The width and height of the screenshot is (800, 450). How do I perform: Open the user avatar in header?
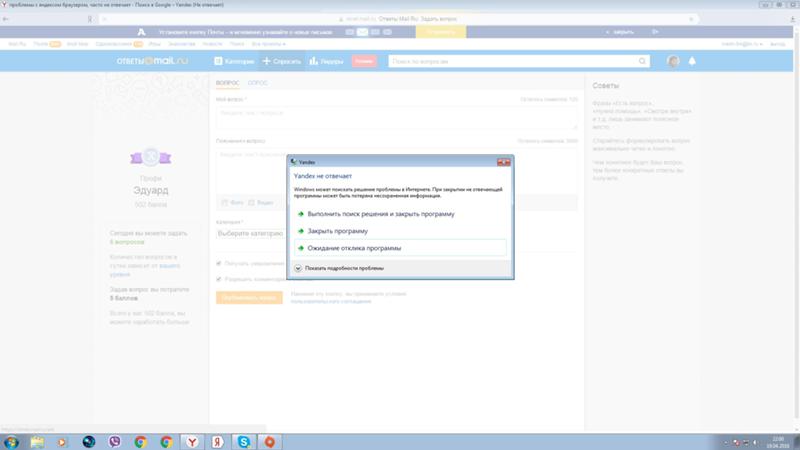[x=673, y=61]
